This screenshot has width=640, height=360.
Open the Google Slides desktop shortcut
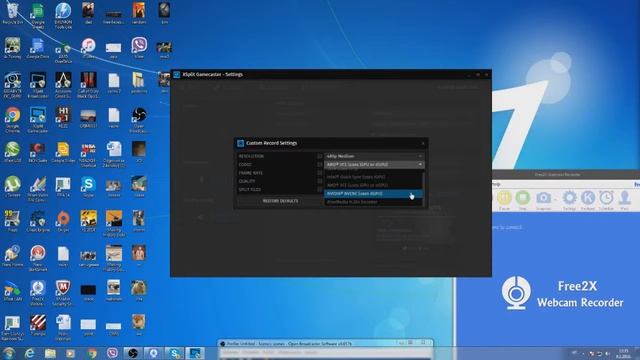(63, 153)
